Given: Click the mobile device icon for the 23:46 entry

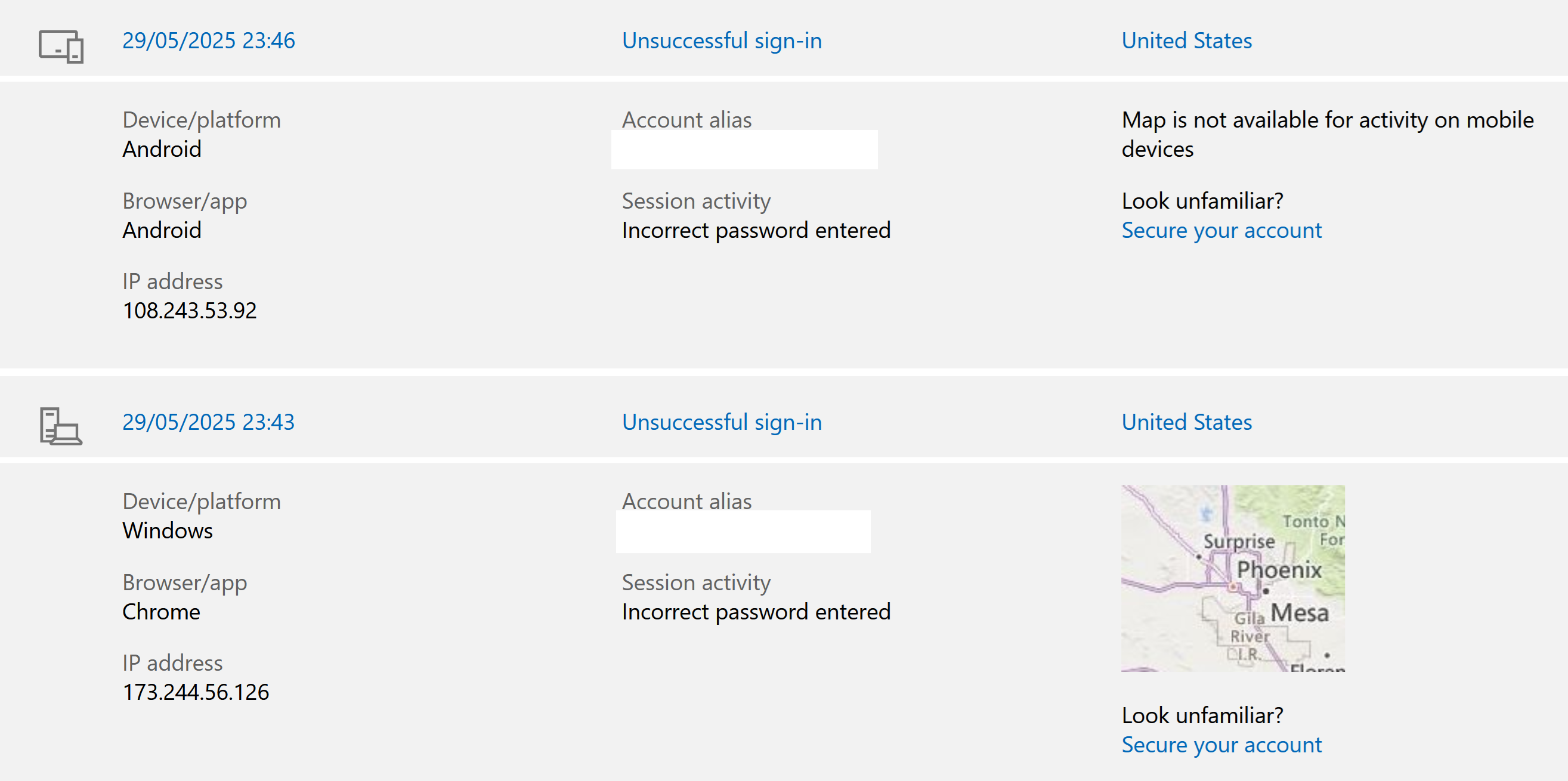Looking at the screenshot, I should pos(61,47).
